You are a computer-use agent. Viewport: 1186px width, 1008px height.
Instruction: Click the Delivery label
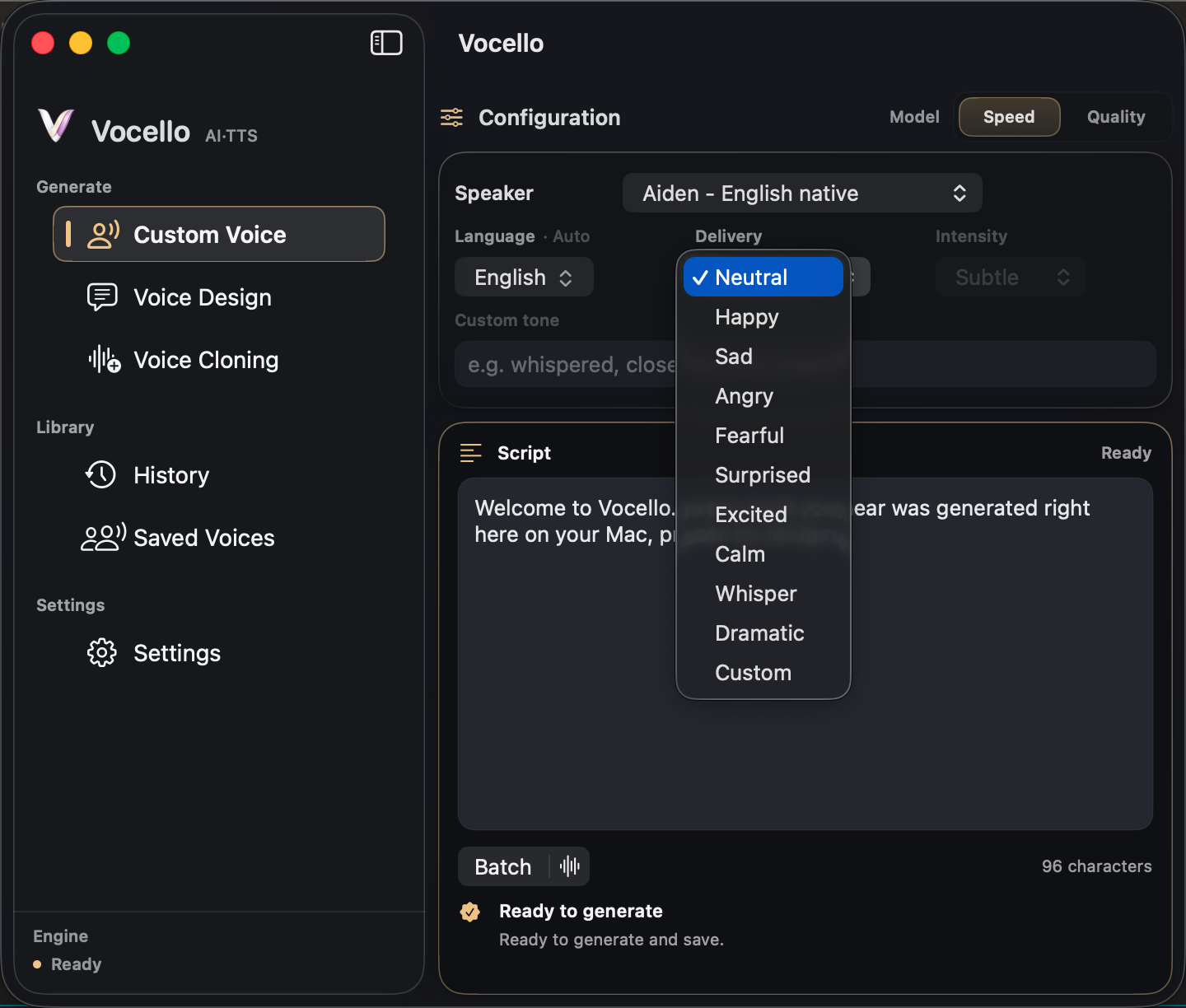[x=728, y=236]
